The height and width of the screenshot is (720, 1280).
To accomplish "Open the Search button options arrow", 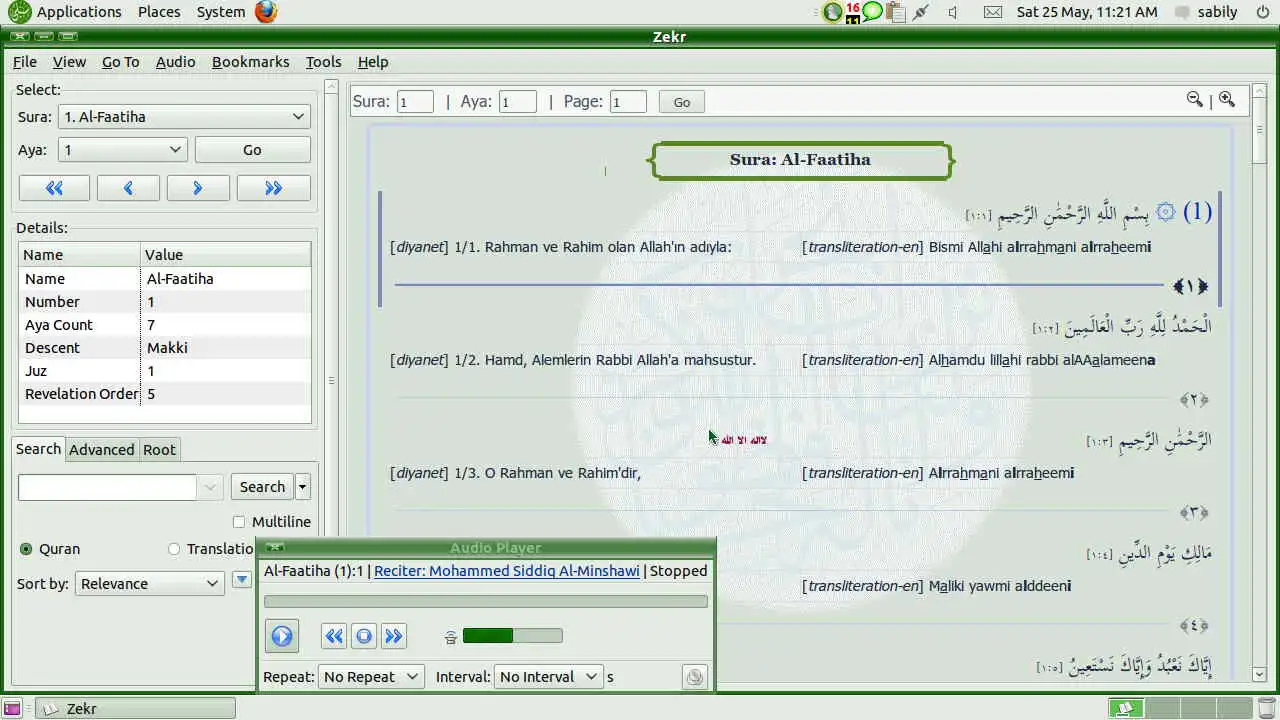I will pyautogui.click(x=302, y=487).
